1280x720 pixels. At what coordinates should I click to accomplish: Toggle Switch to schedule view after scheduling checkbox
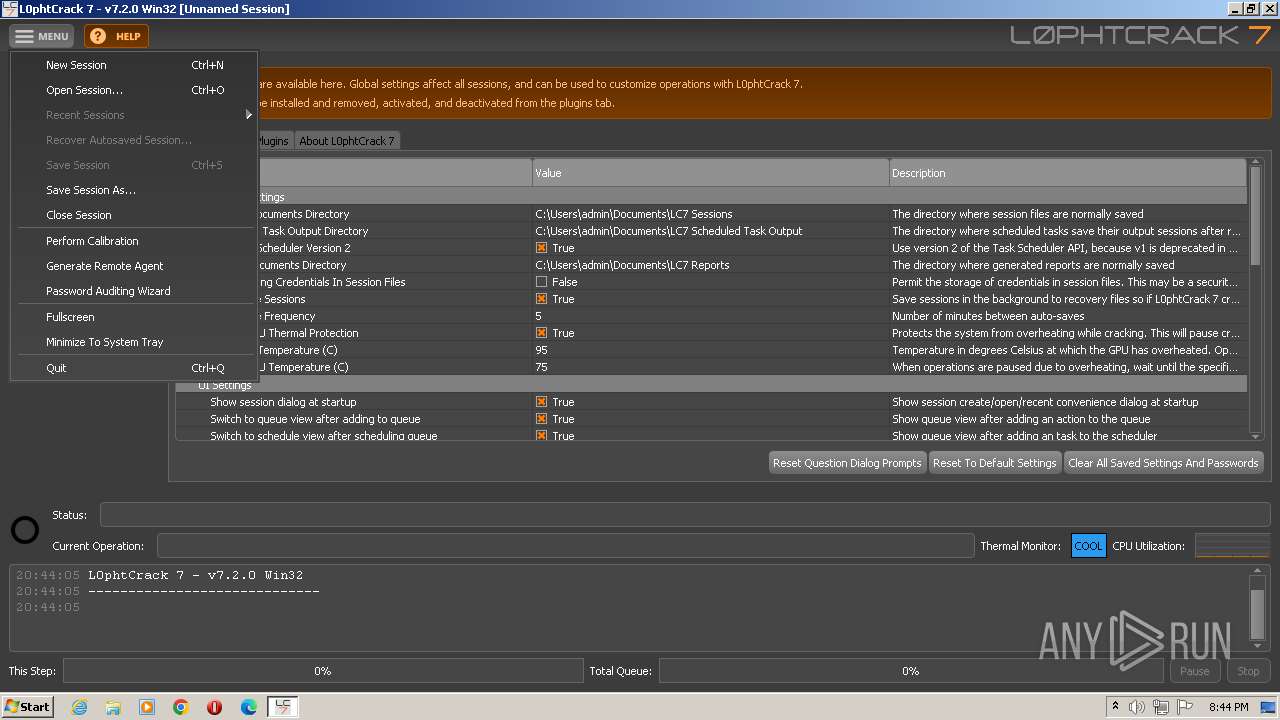point(541,436)
